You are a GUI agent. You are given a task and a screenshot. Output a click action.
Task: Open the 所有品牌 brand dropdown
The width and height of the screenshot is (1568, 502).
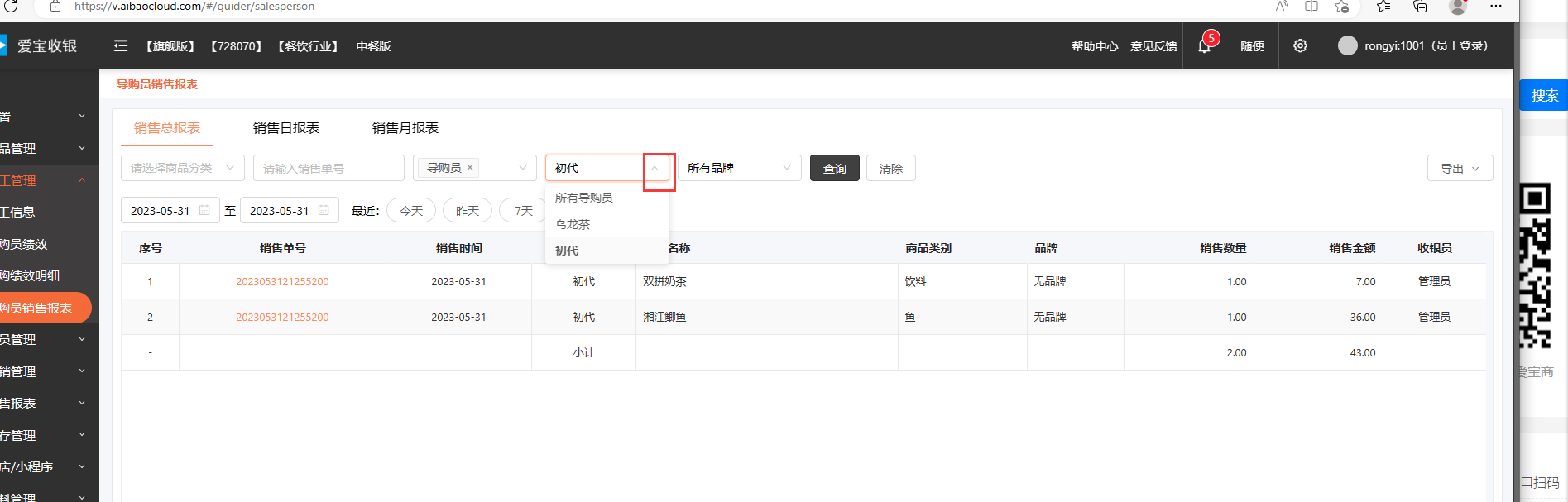pos(739,168)
